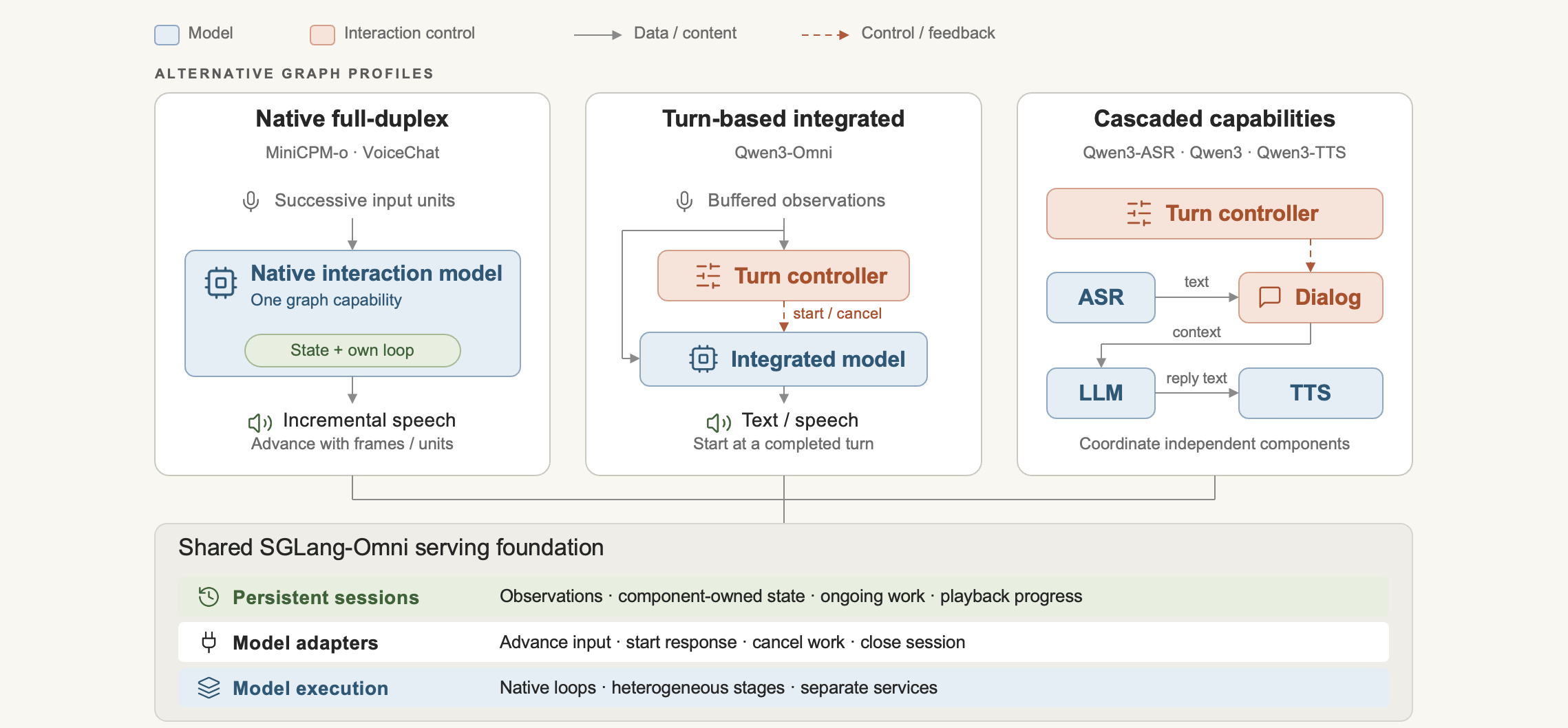Click the ALTERNATIVE GRAPH PROFILES heading
The image size is (1568, 728).
(295, 74)
